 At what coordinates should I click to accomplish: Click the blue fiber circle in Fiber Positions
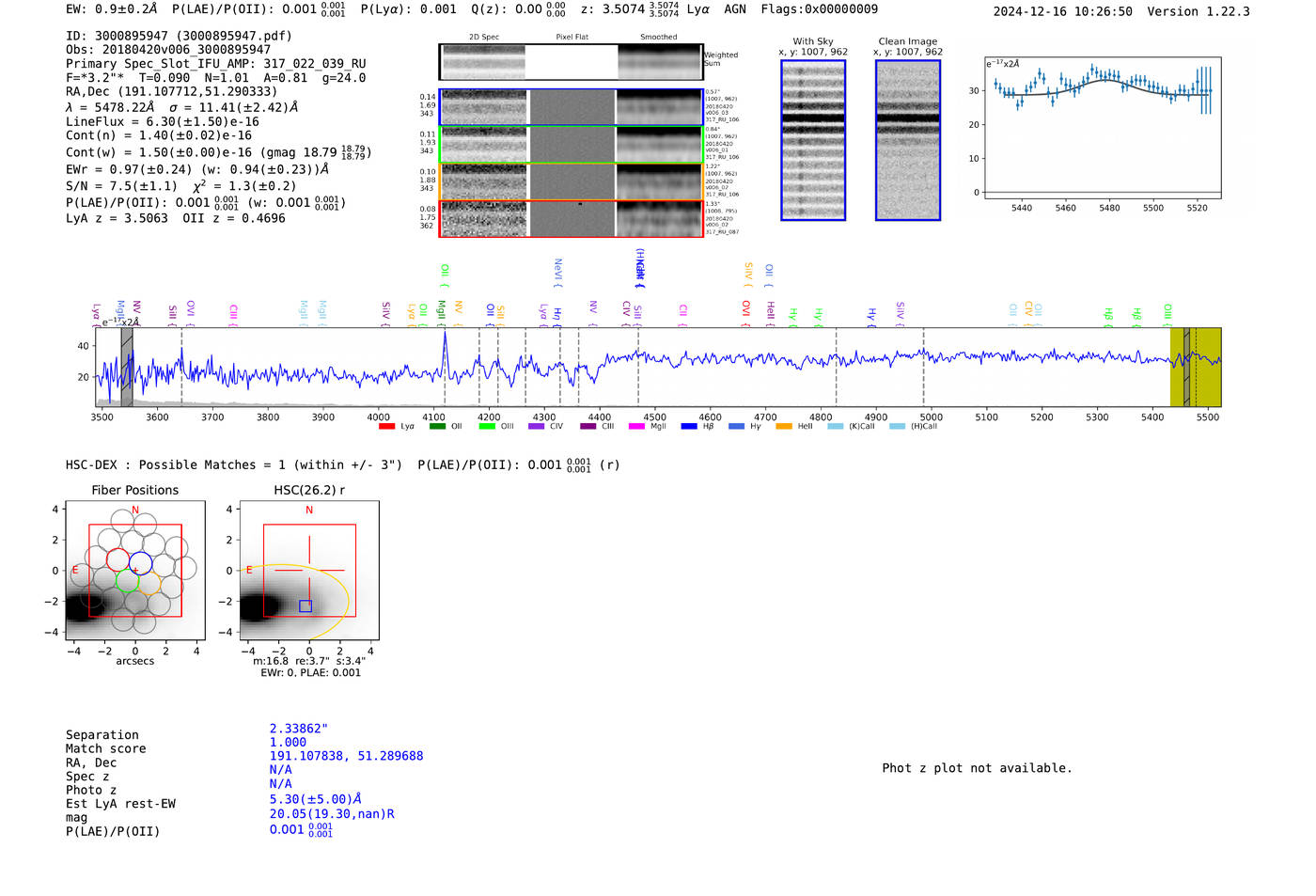point(140,564)
